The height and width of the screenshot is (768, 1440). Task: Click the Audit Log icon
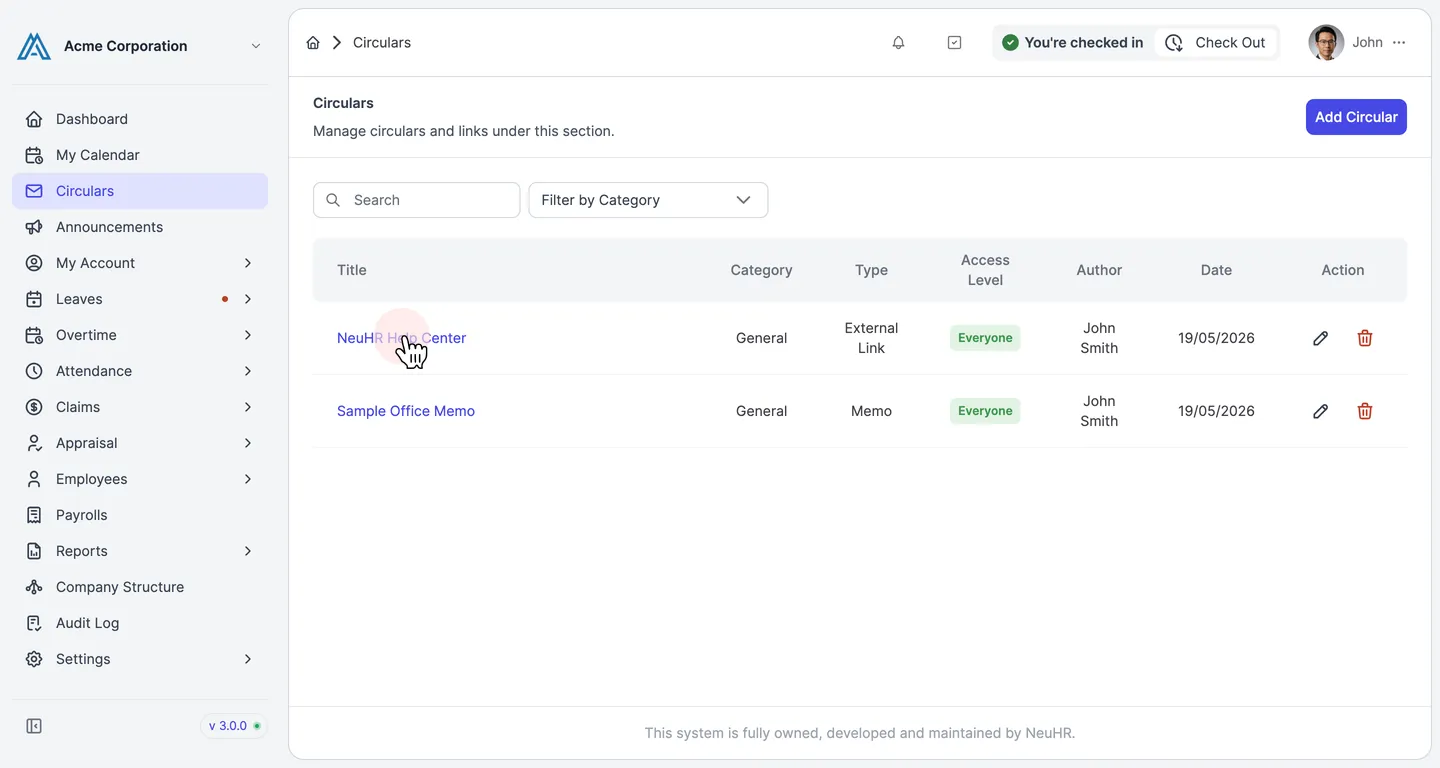(x=34, y=623)
